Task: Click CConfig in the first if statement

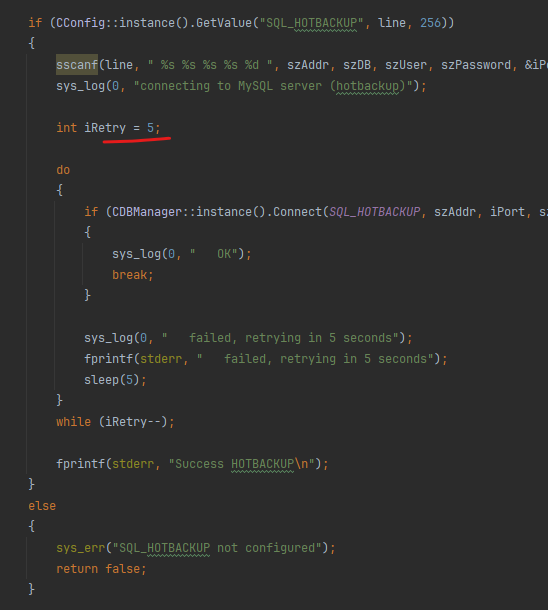Action: point(81,23)
